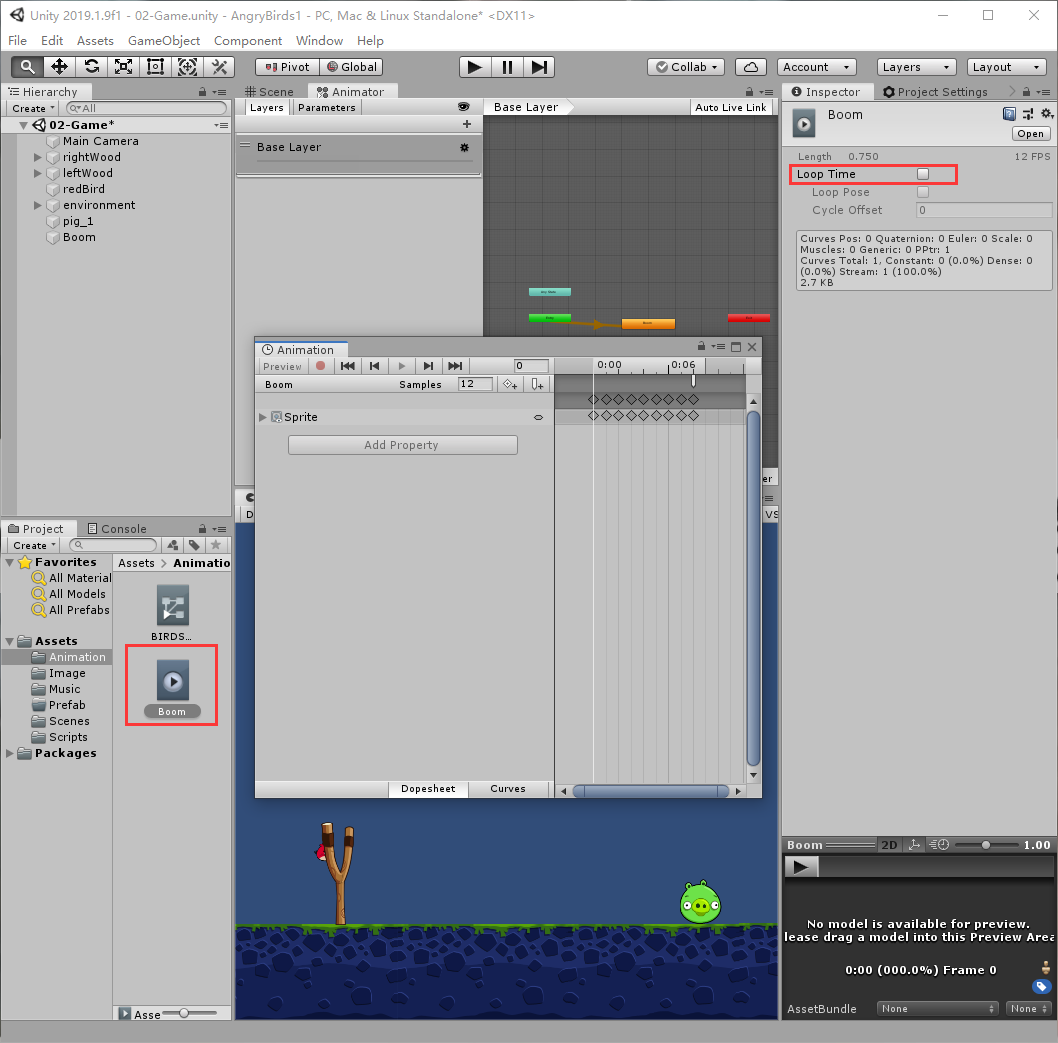Select Parameters tab in Animator
1058x1043 pixels.
tap(327, 107)
